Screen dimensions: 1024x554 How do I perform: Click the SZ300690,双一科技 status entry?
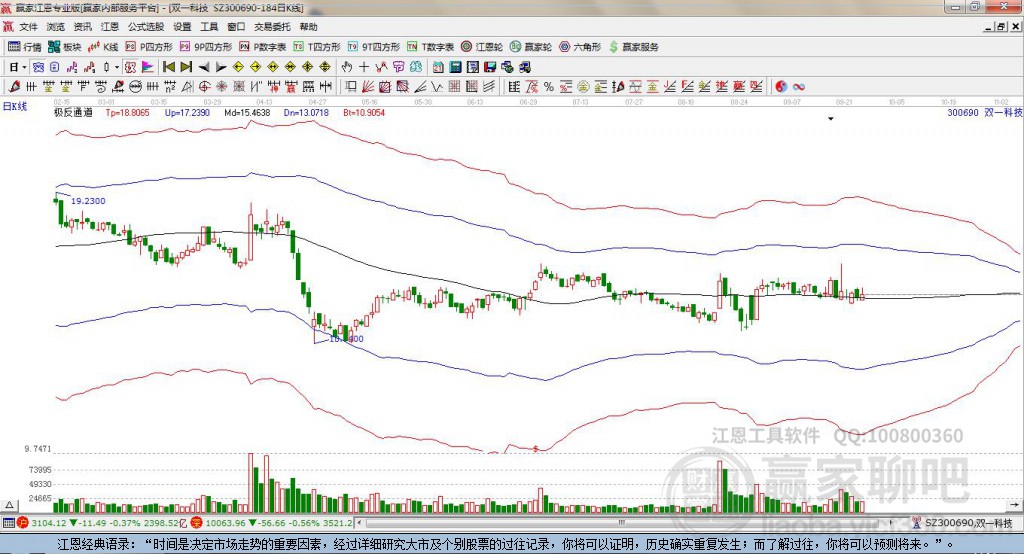click(x=963, y=523)
